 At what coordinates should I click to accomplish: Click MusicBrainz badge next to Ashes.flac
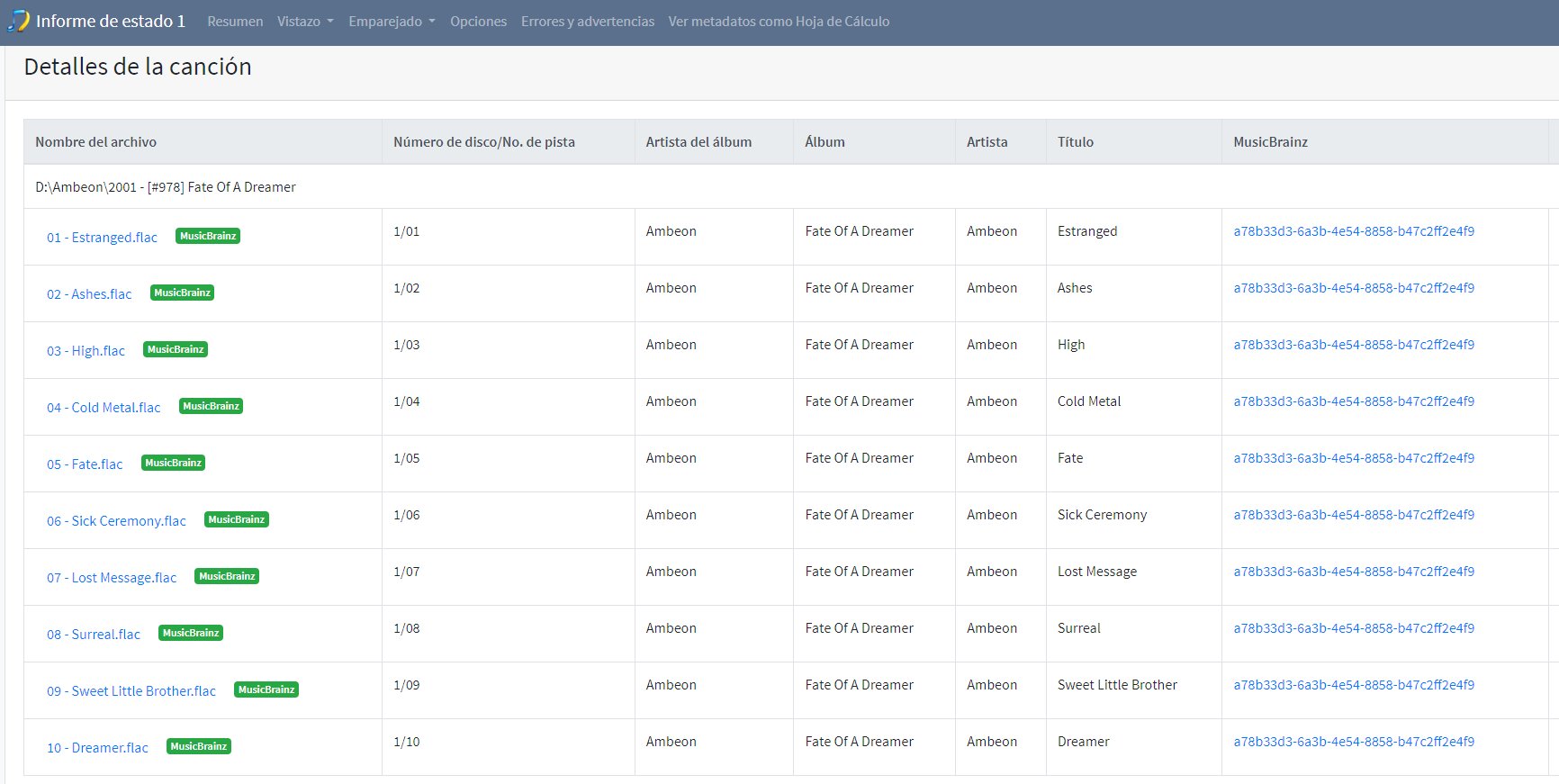(x=182, y=293)
